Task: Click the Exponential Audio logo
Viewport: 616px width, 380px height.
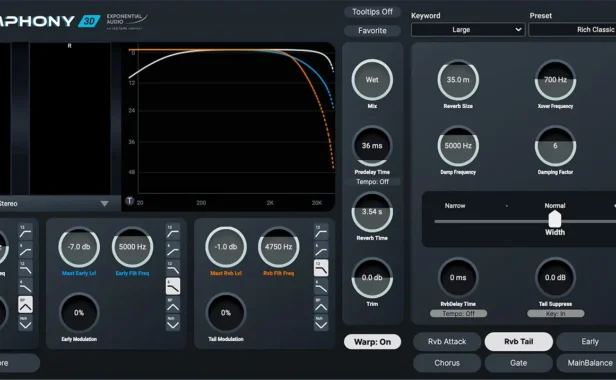Action: 126,22
